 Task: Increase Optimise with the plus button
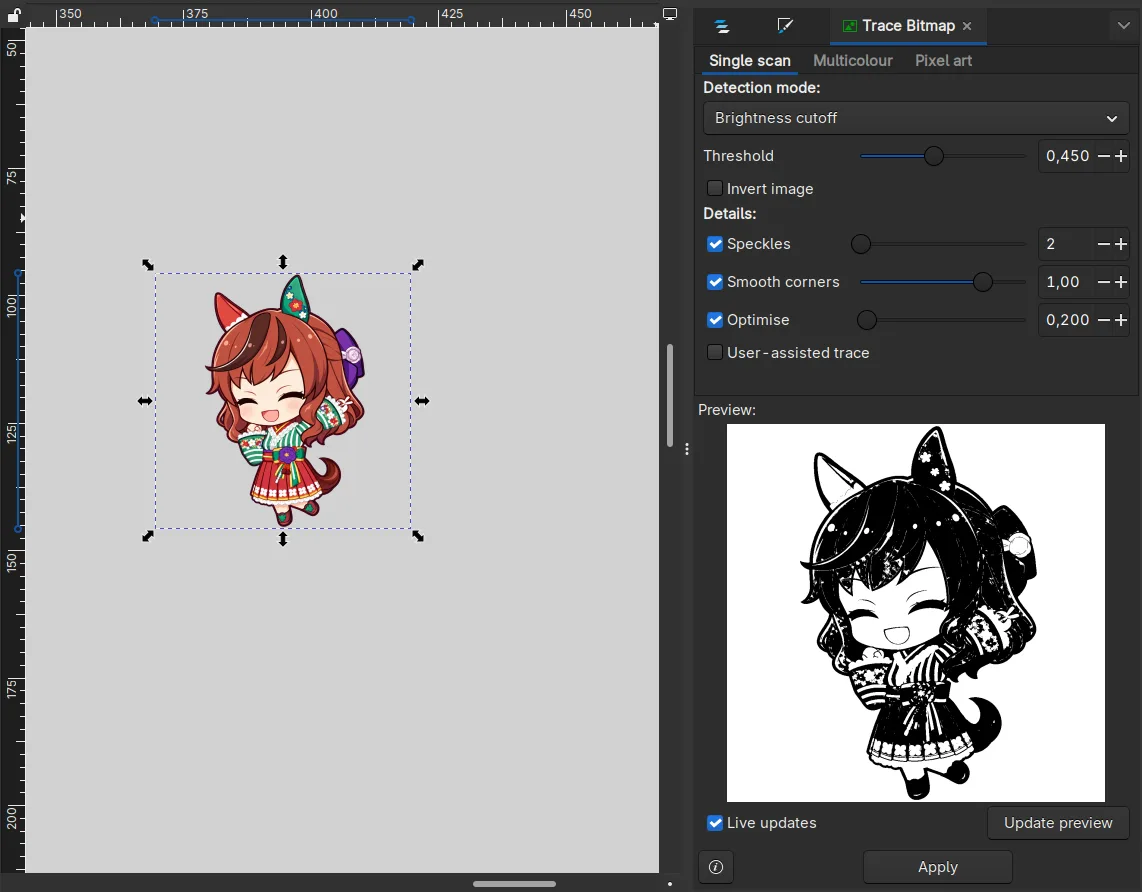pyautogui.click(x=1121, y=320)
